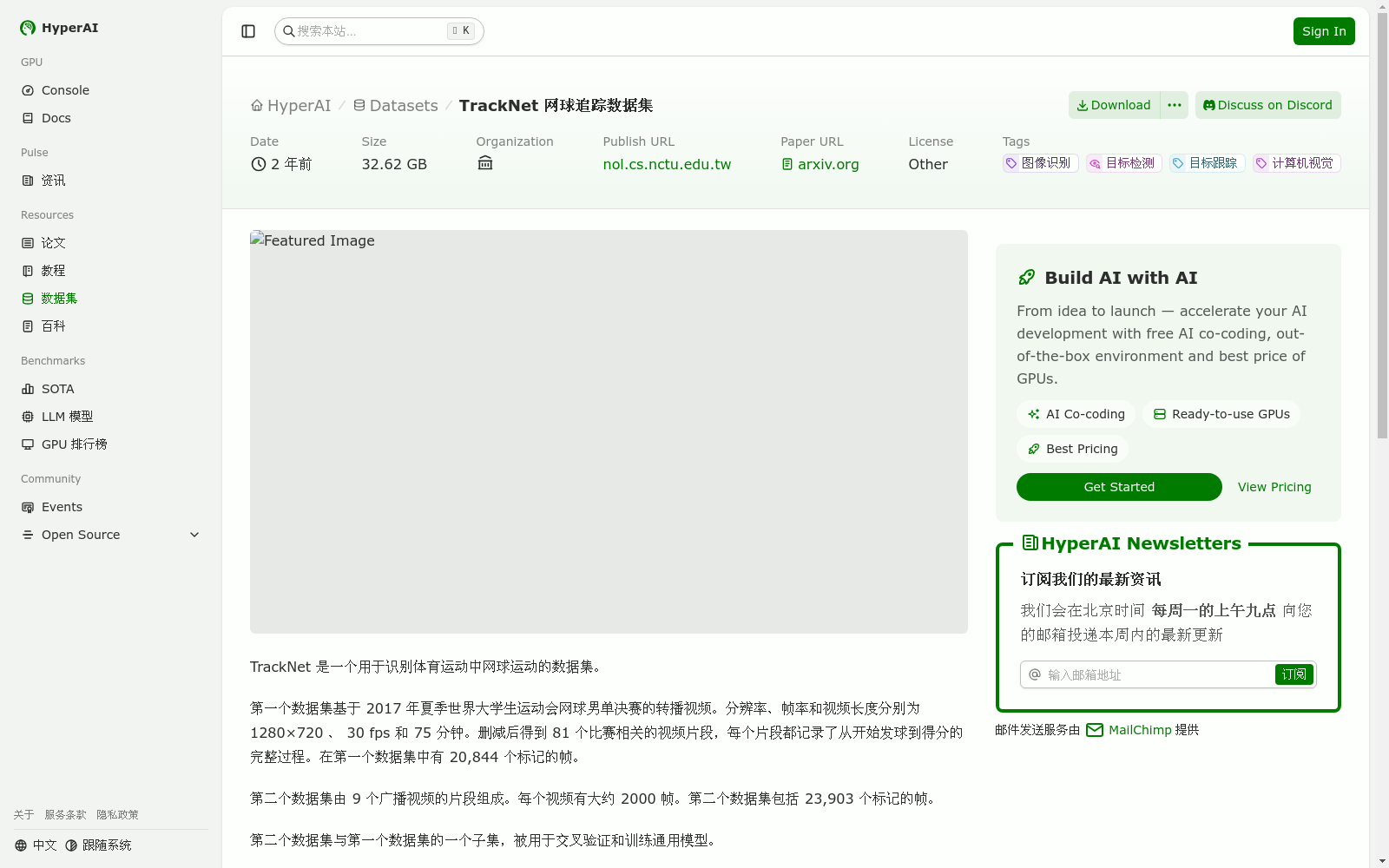Viewport: 1389px width, 868px height.
Task: Open the 跟随系统 theme selector
Action: point(98,845)
